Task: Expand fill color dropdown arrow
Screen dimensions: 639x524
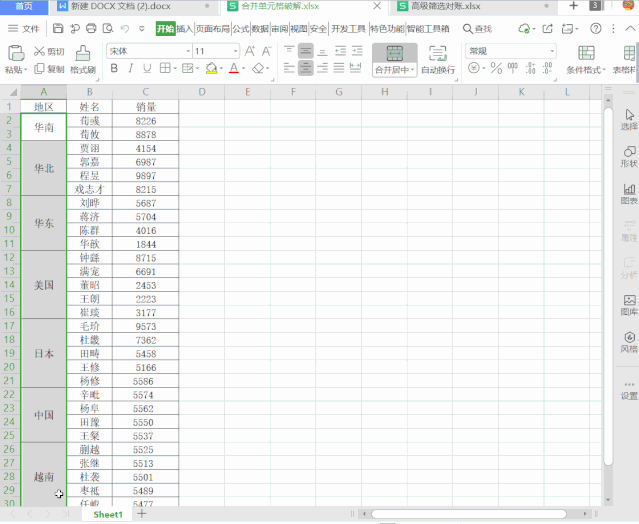Action: coord(221,68)
